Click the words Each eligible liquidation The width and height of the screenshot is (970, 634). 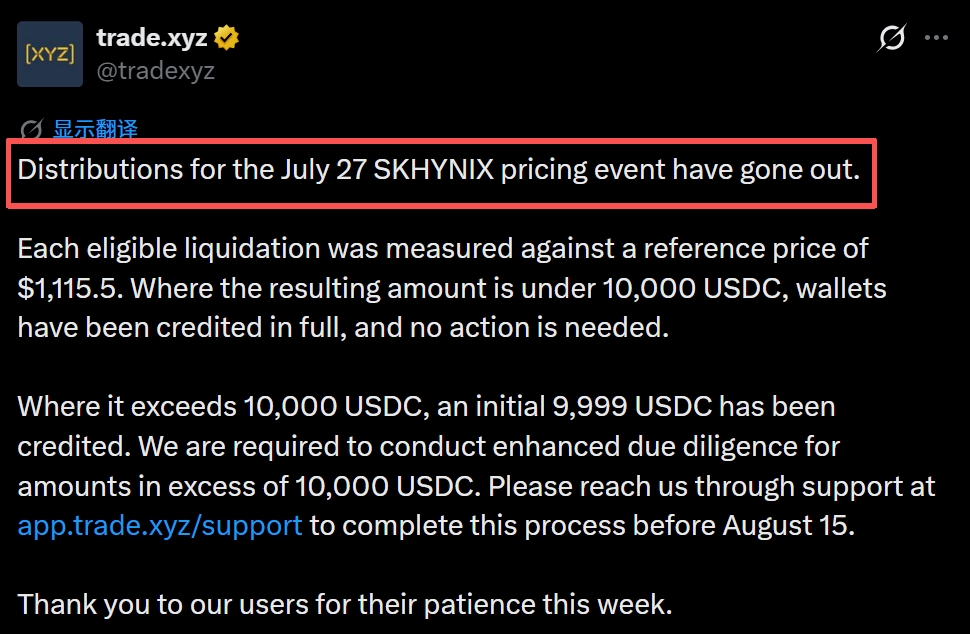click(x=166, y=249)
